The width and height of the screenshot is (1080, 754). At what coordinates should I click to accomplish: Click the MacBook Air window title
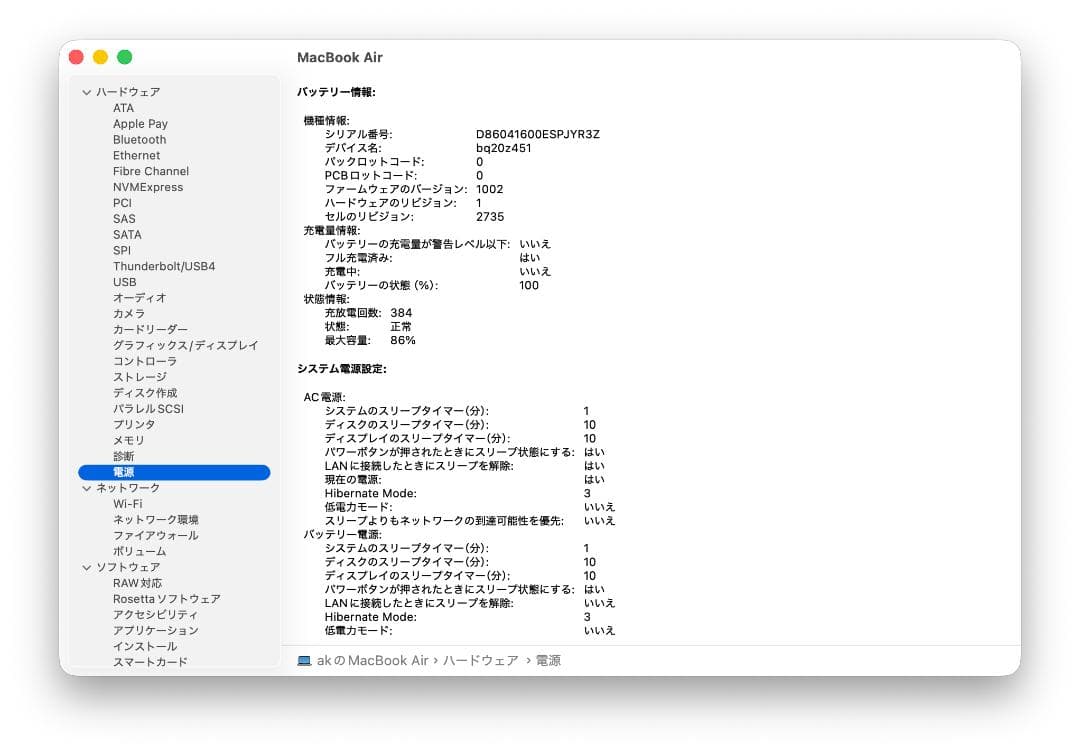click(340, 57)
